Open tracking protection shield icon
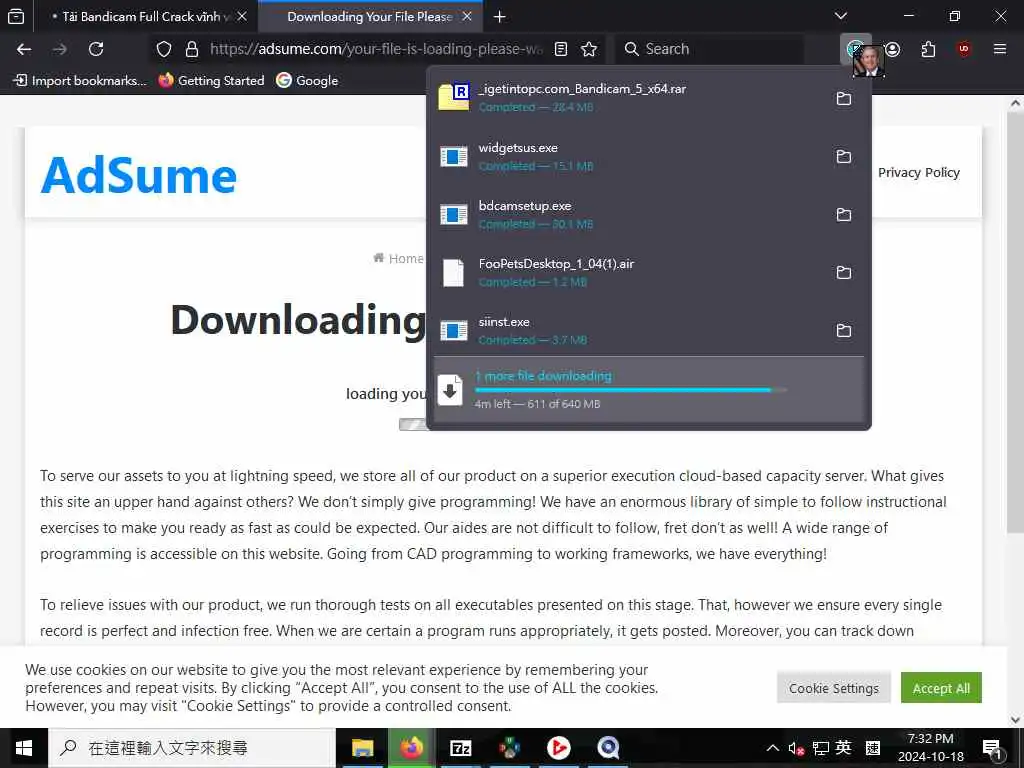 (x=164, y=49)
